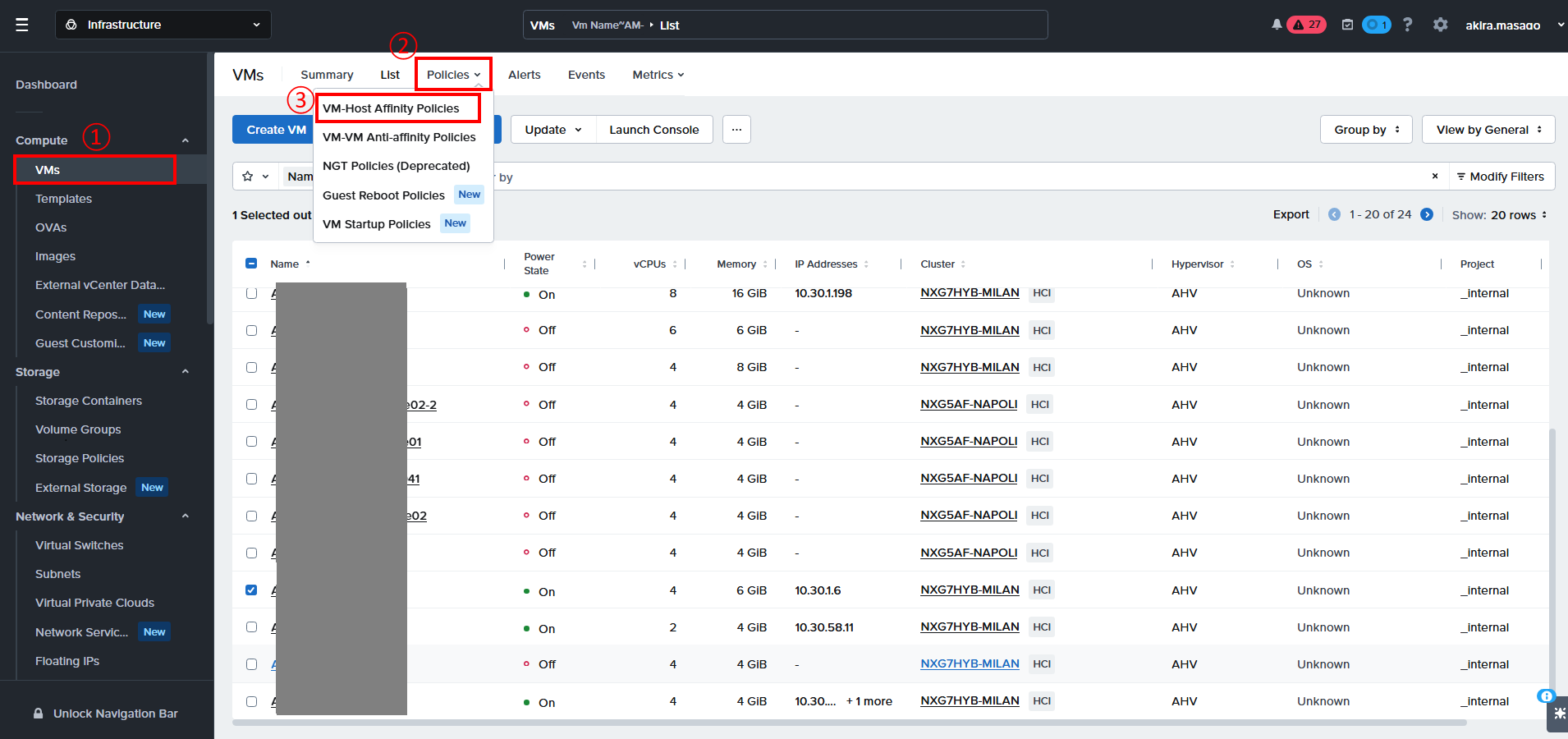Check the VM row showing +1 more
1568x739 pixels.
pos(251,701)
